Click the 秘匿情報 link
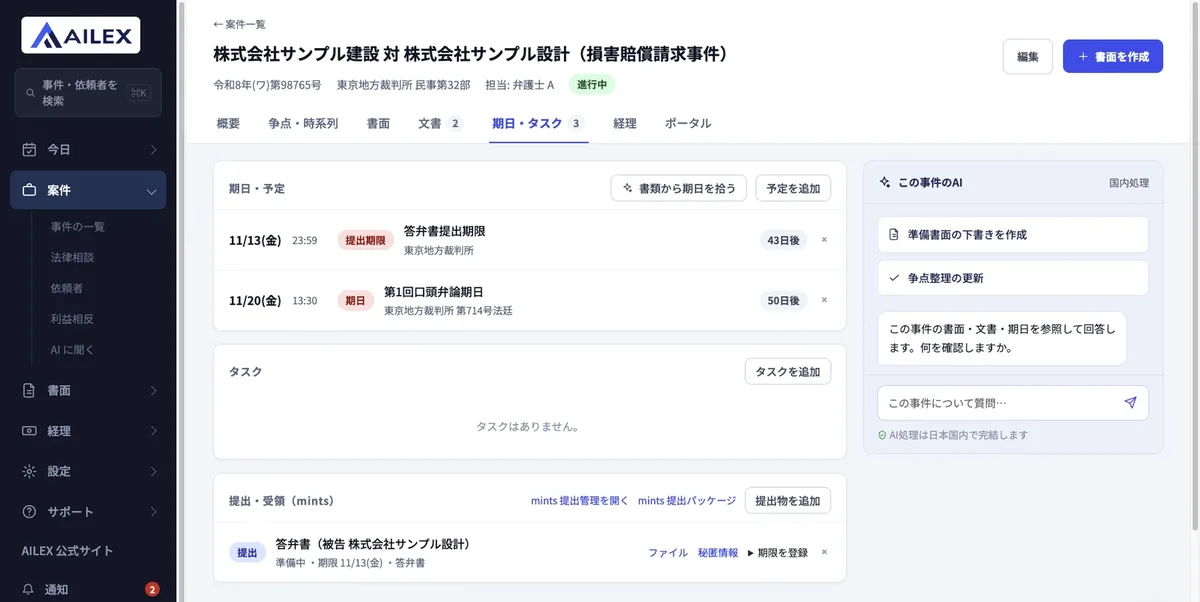The height and width of the screenshot is (602, 1200). pos(718,553)
